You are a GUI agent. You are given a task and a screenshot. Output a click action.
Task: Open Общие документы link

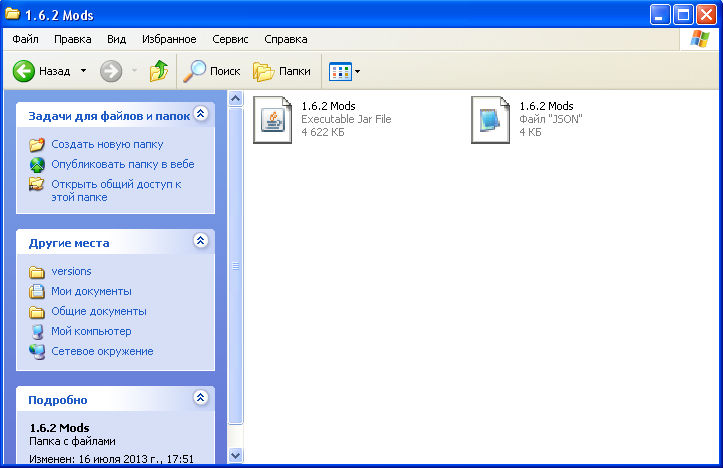pos(99,311)
